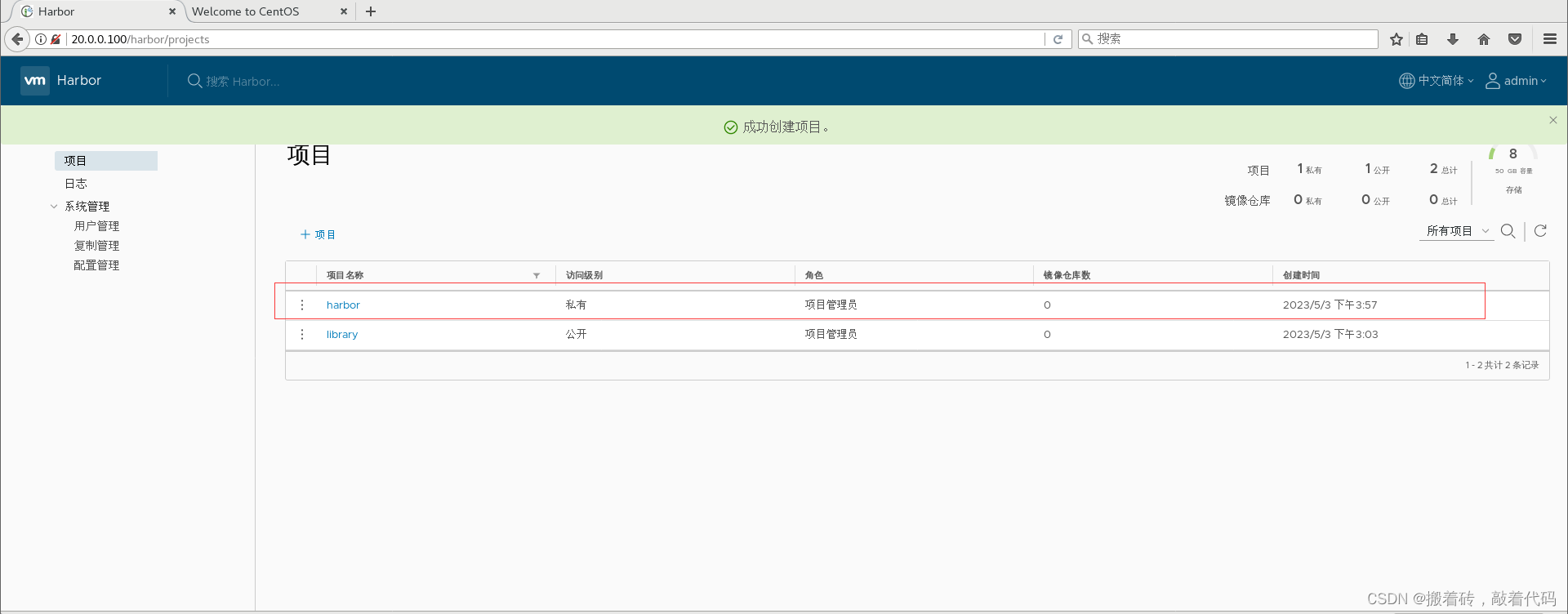1568x614 pixels.
Task: Click the browser URL address field
Action: pos(555,39)
